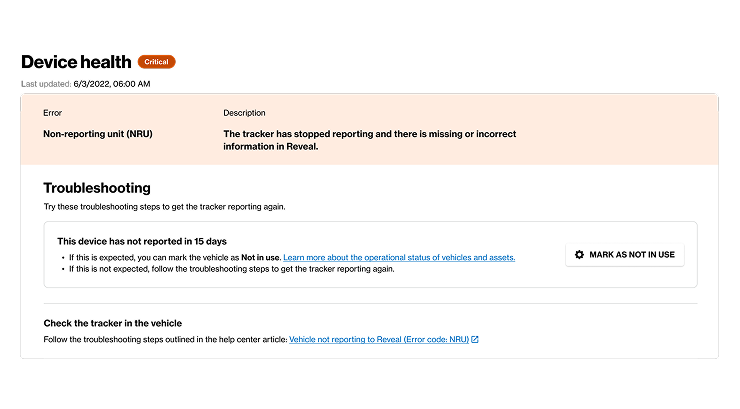
Task: Click the Check the tracker in the vehicle heading
Action: [112, 324]
